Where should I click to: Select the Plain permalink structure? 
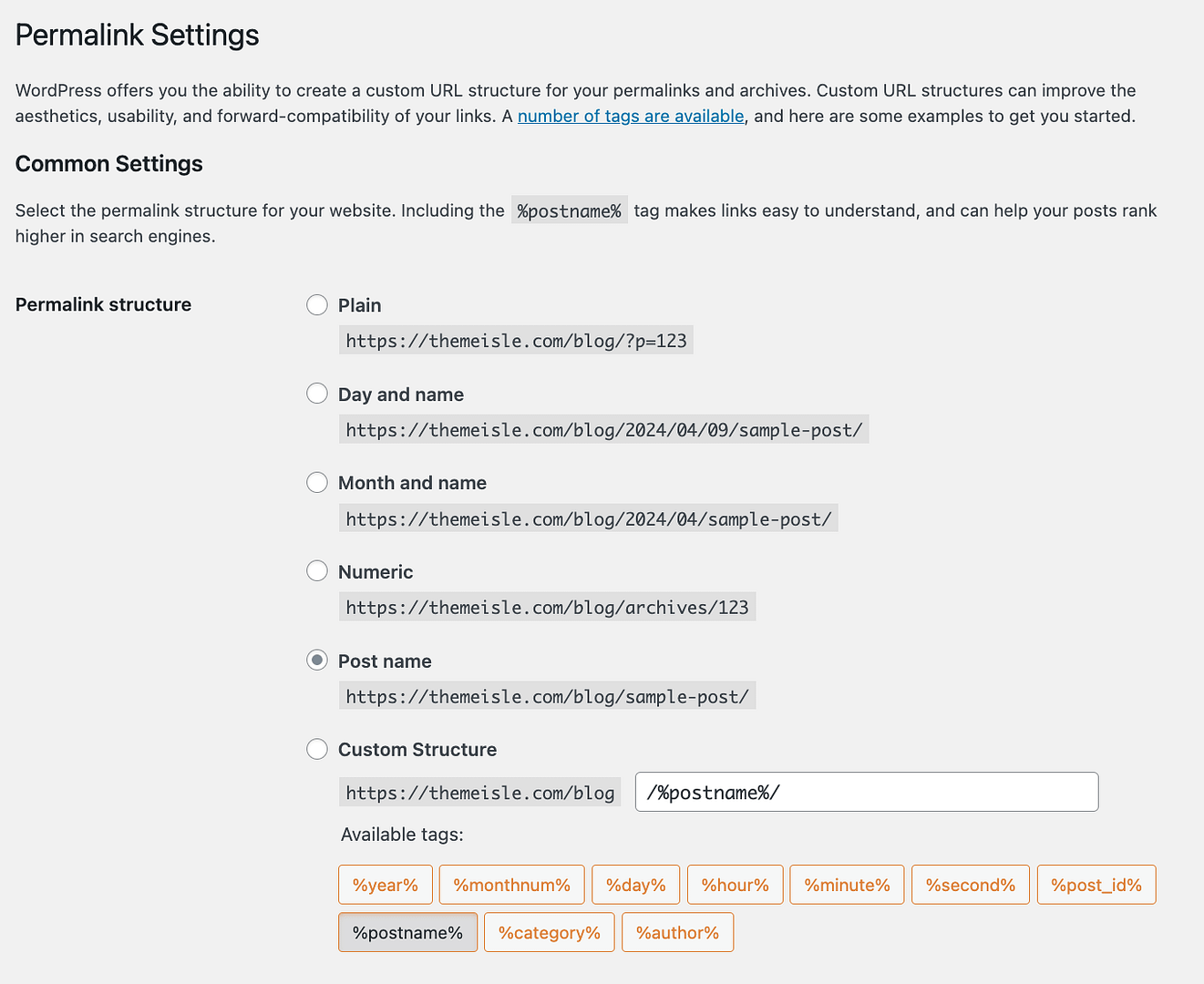pos(316,304)
